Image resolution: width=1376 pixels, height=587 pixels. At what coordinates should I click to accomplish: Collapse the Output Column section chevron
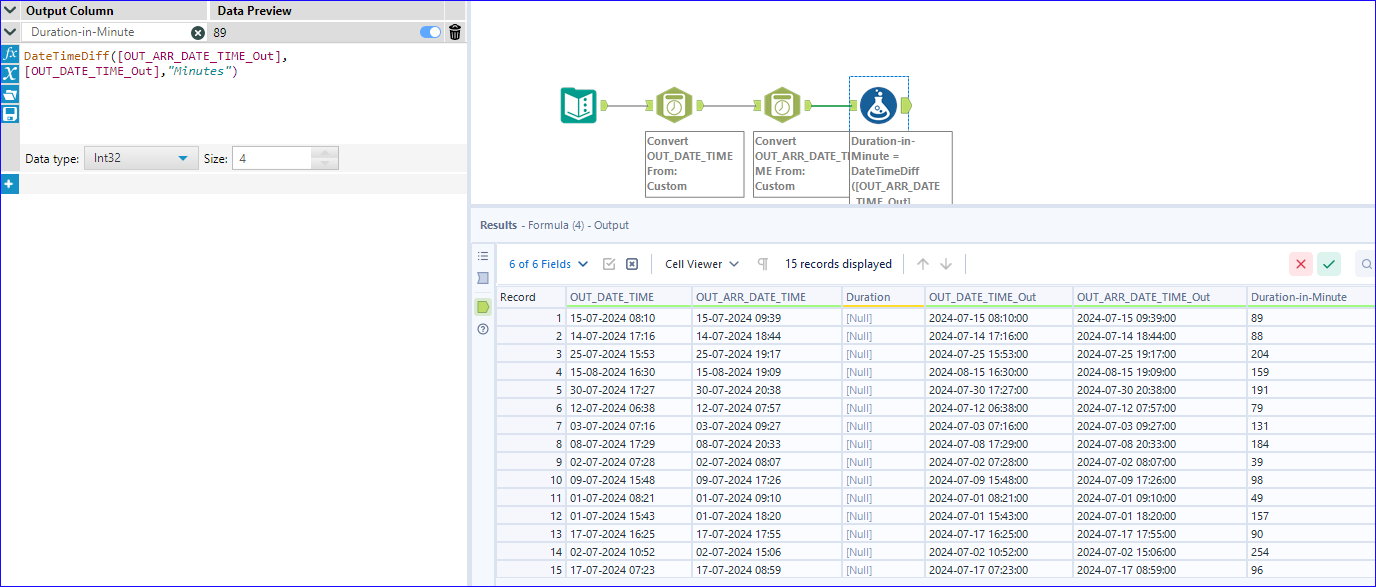pos(9,10)
